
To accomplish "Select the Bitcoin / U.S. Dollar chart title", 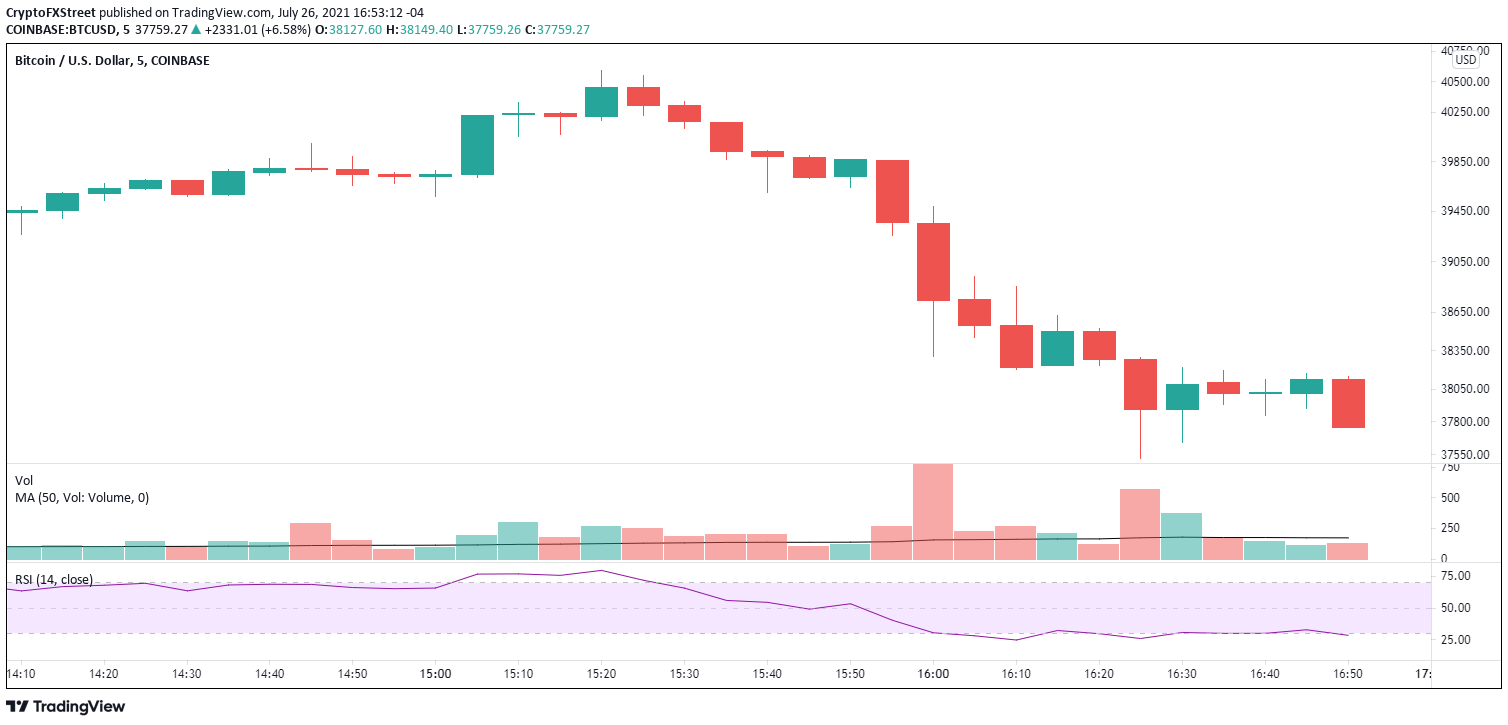I will (x=112, y=61).
